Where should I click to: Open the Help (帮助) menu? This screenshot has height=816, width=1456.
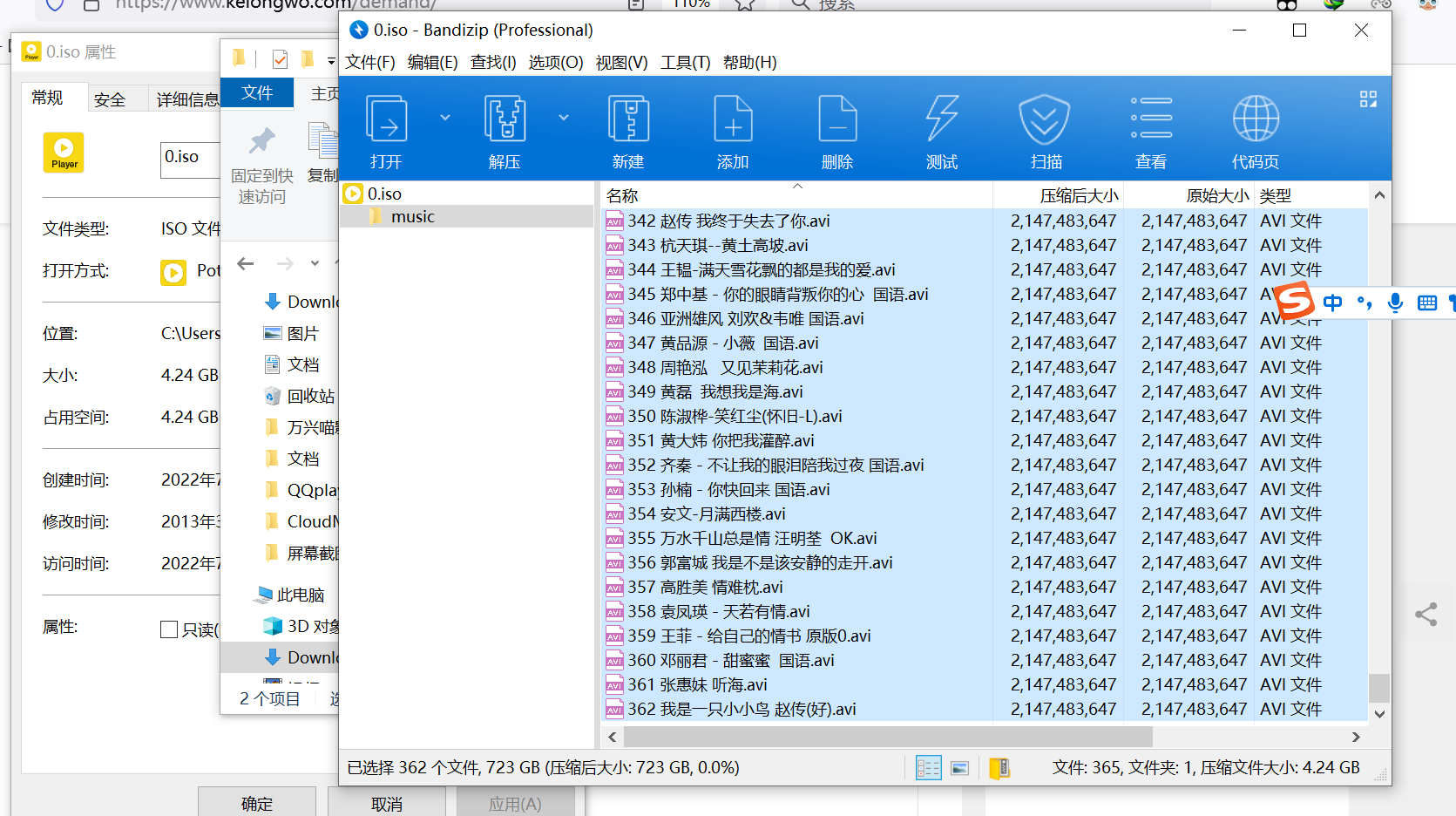point(750,62)
